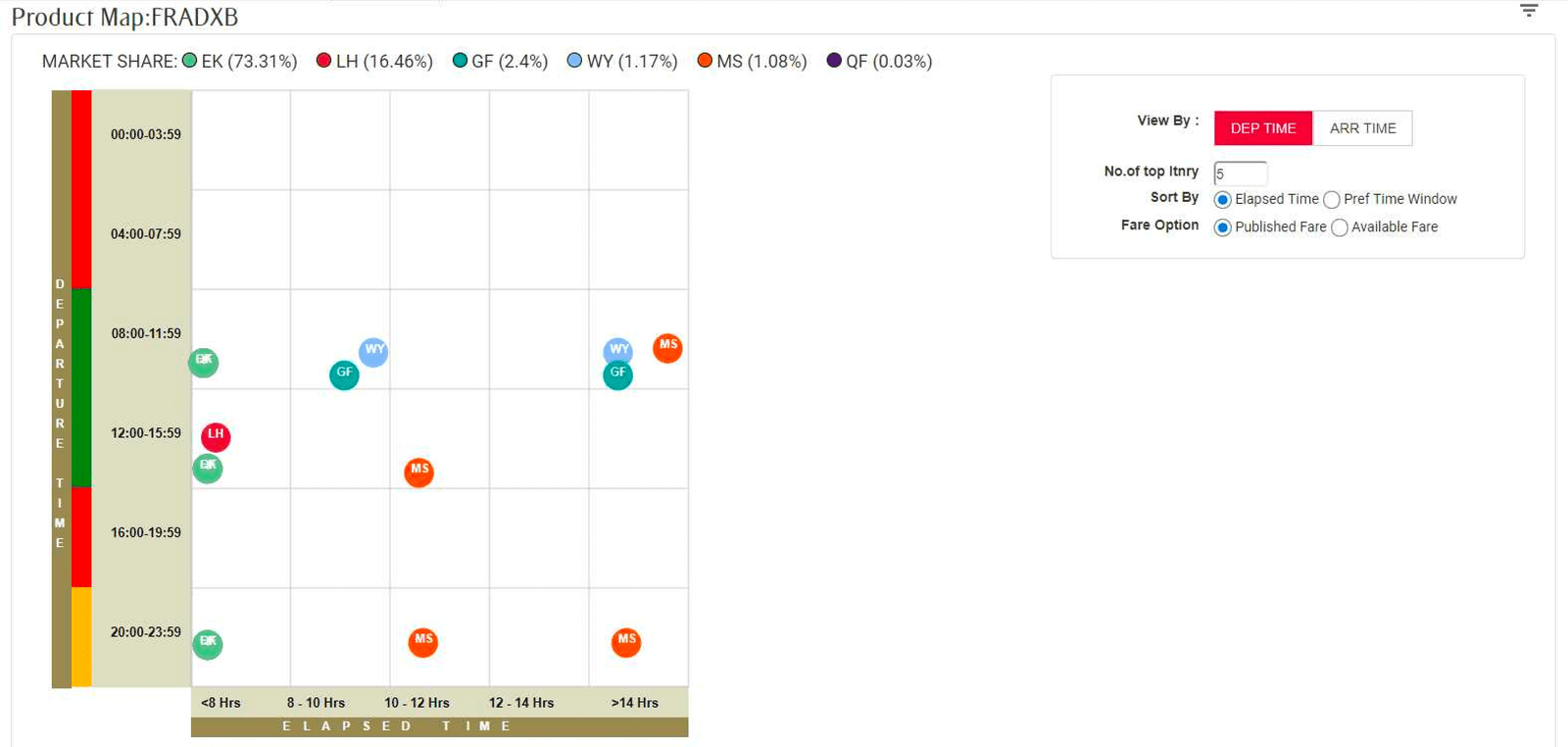
Task: Click the ELAPSED TIME axis bar
Action: (439, 726)
